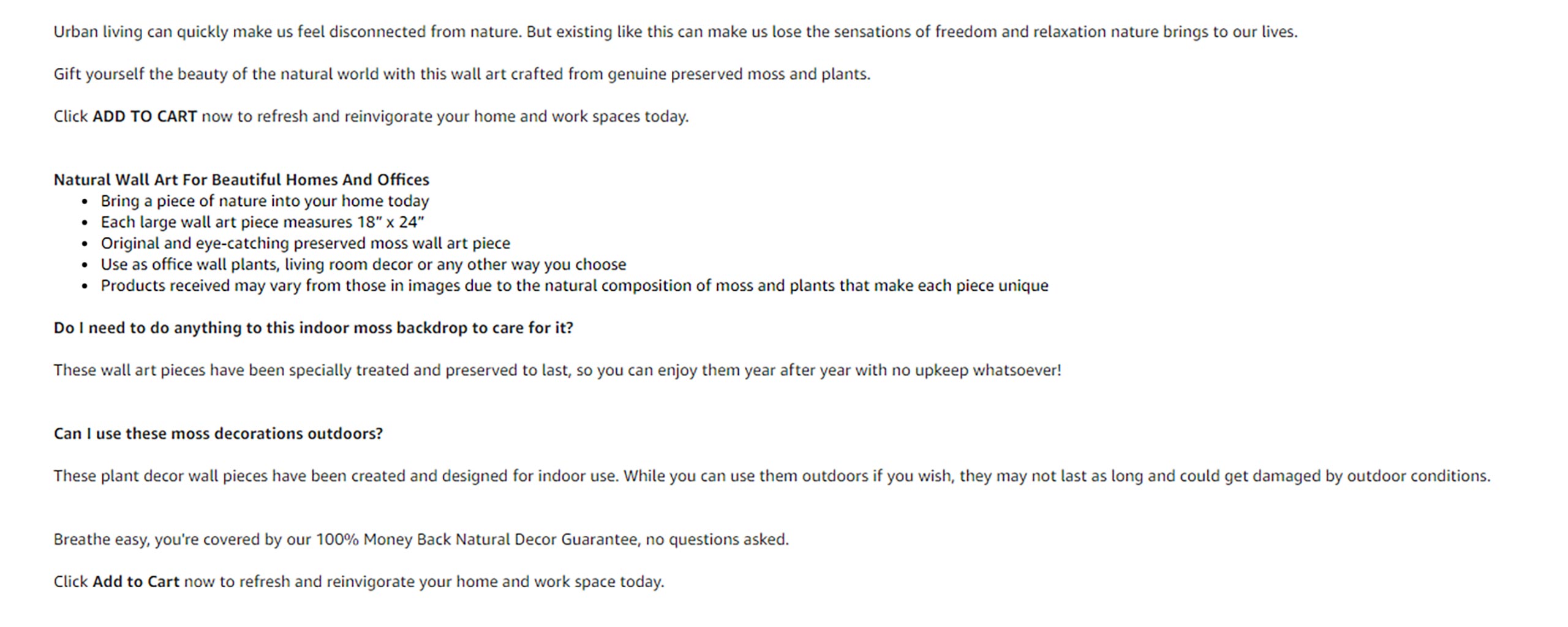
Task: Click the bold ADD TO CART text
Action: (145, 116)
